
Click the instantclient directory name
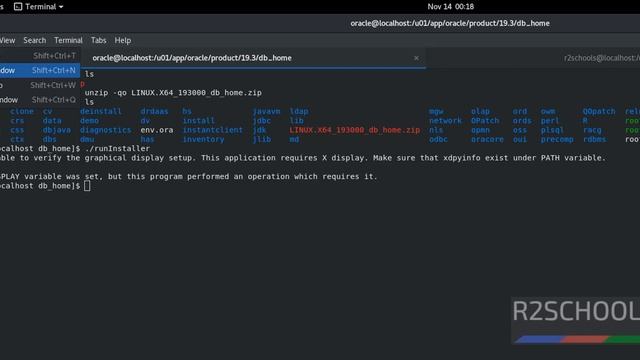click(212, 130)
